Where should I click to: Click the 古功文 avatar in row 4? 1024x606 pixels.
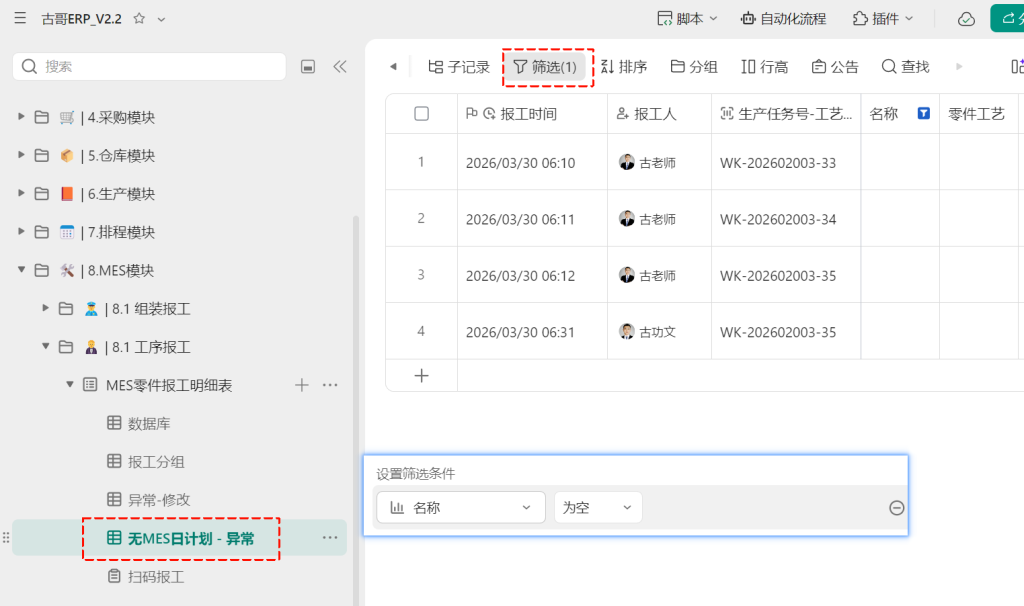pos(626,332)
